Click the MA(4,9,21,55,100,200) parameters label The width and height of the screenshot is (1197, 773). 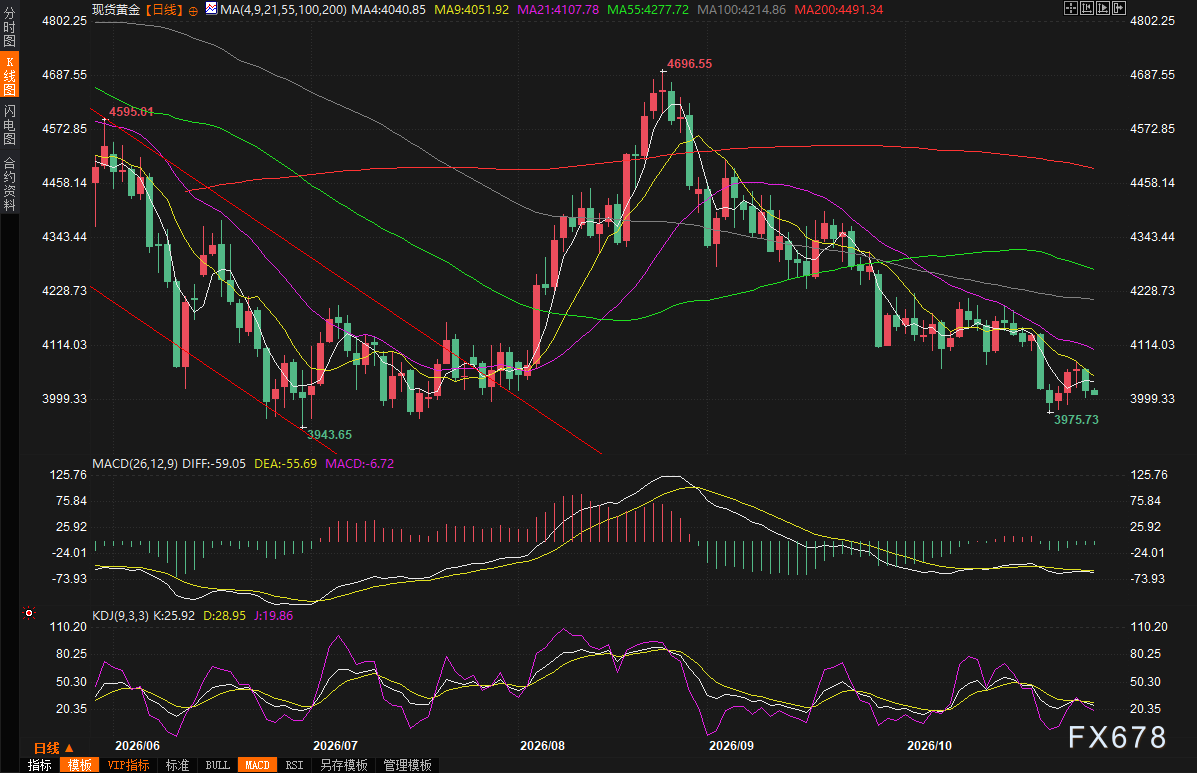[283, 10]
